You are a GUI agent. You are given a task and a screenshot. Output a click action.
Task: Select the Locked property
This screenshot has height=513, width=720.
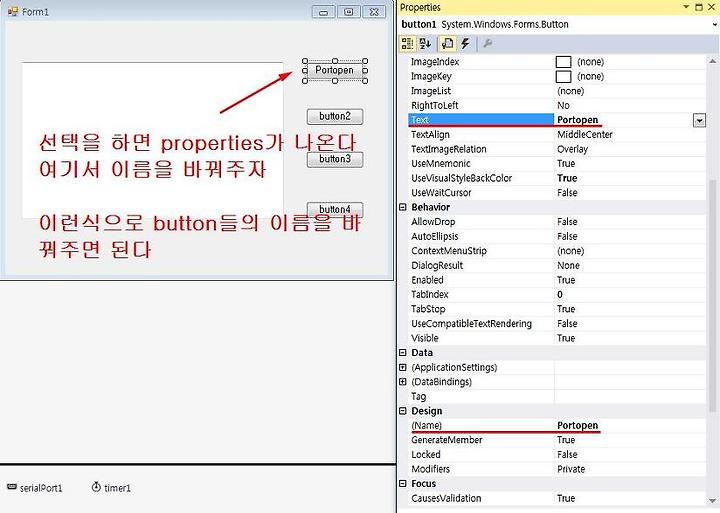click(x=557, y=455)
